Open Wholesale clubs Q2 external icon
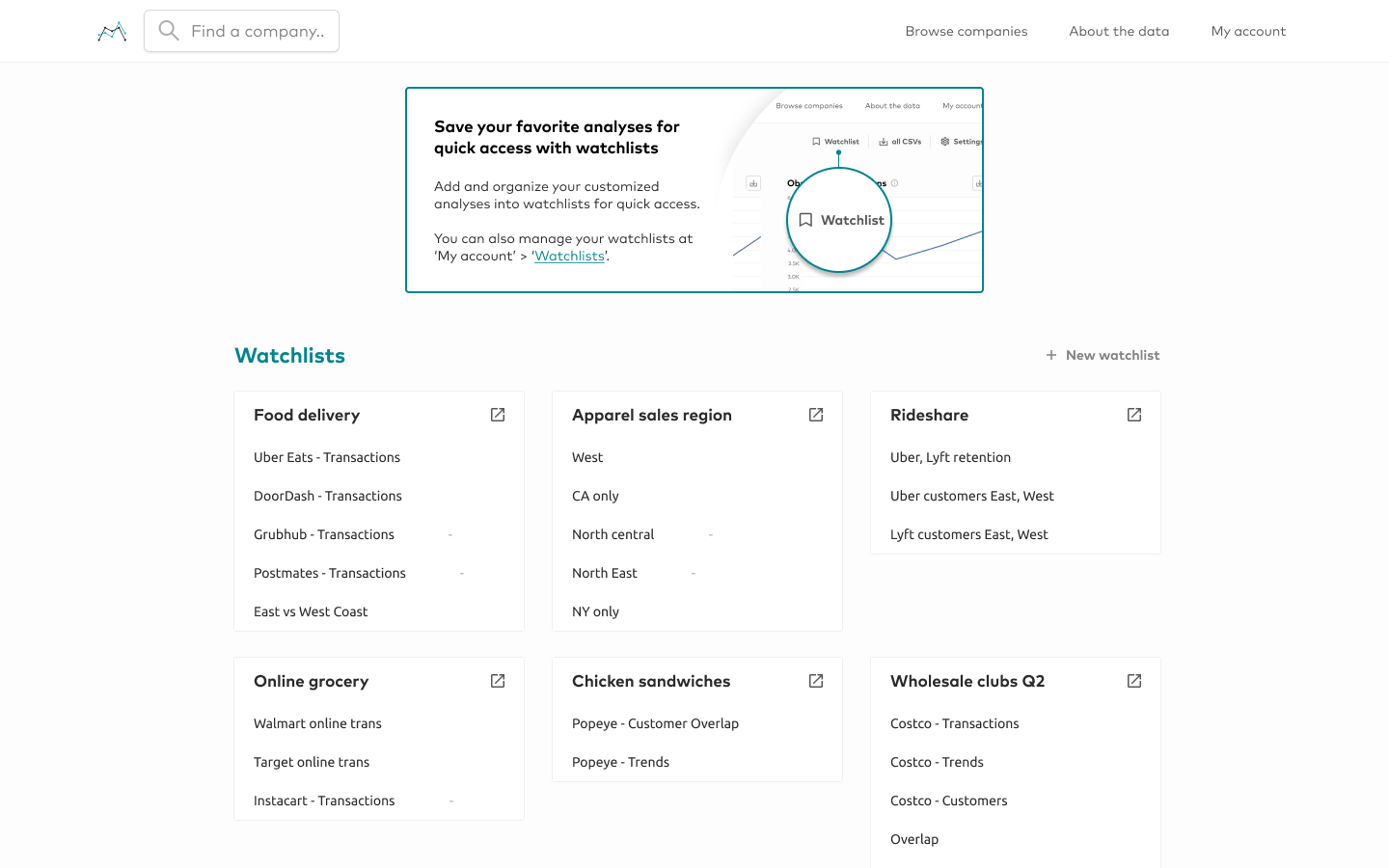This screenshot has width=1389, height=868. click(1134, 681)
